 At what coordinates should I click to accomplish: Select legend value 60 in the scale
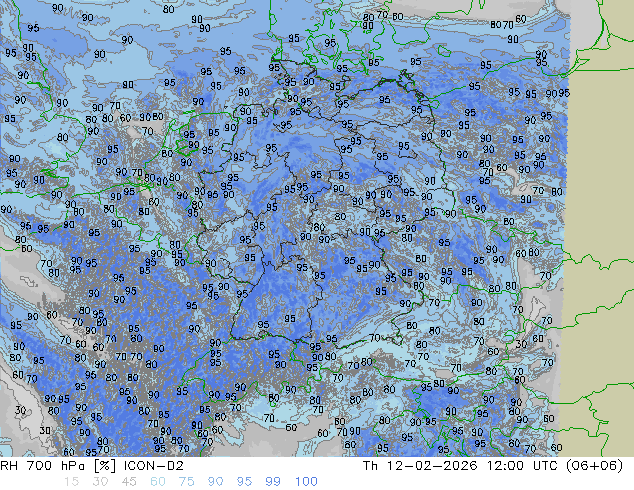(x=158, y=482)
